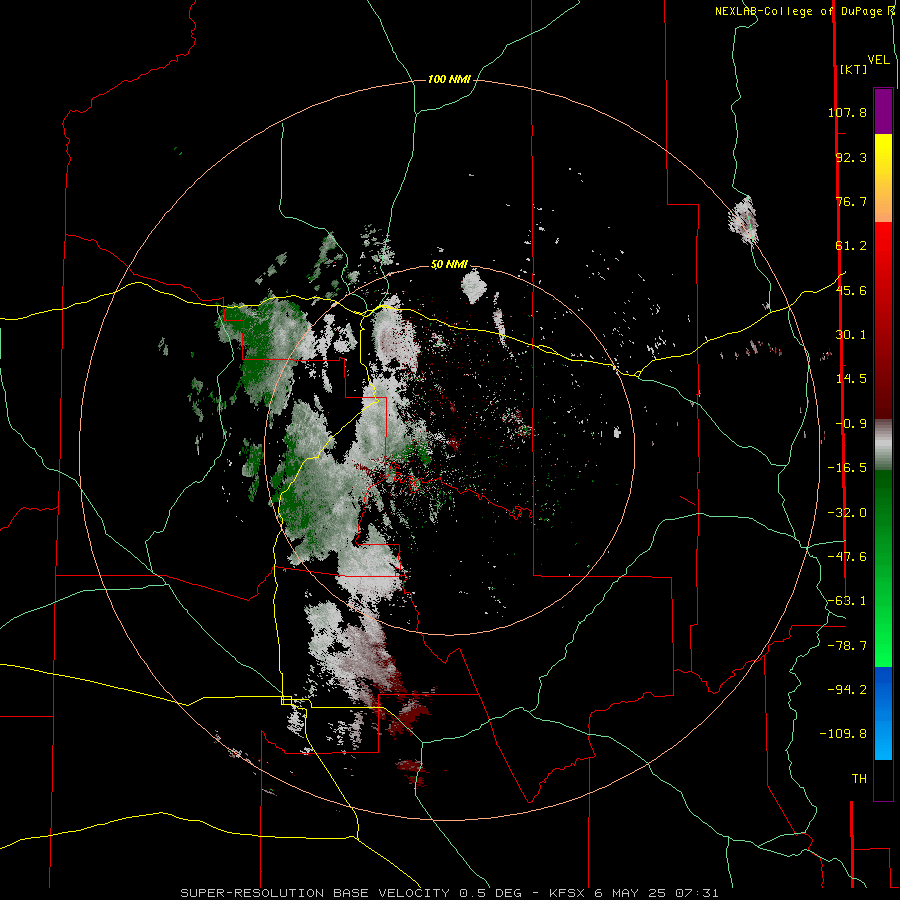Pick the black TH segment of the scale
Image resolution: width=900 pixels, height=900 pixels.
pos(883,779)
